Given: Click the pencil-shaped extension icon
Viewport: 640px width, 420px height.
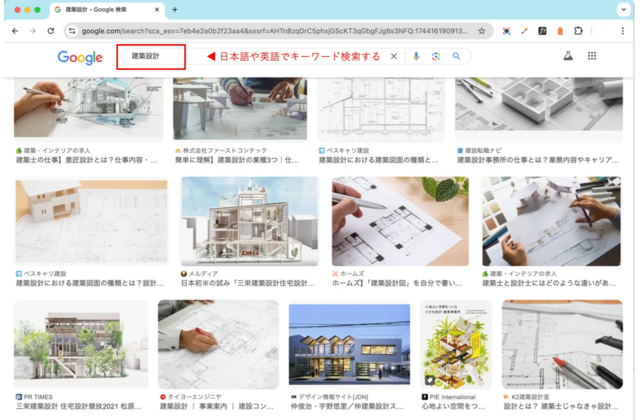Looking at the screenshot, I should (x=524, y=31).
